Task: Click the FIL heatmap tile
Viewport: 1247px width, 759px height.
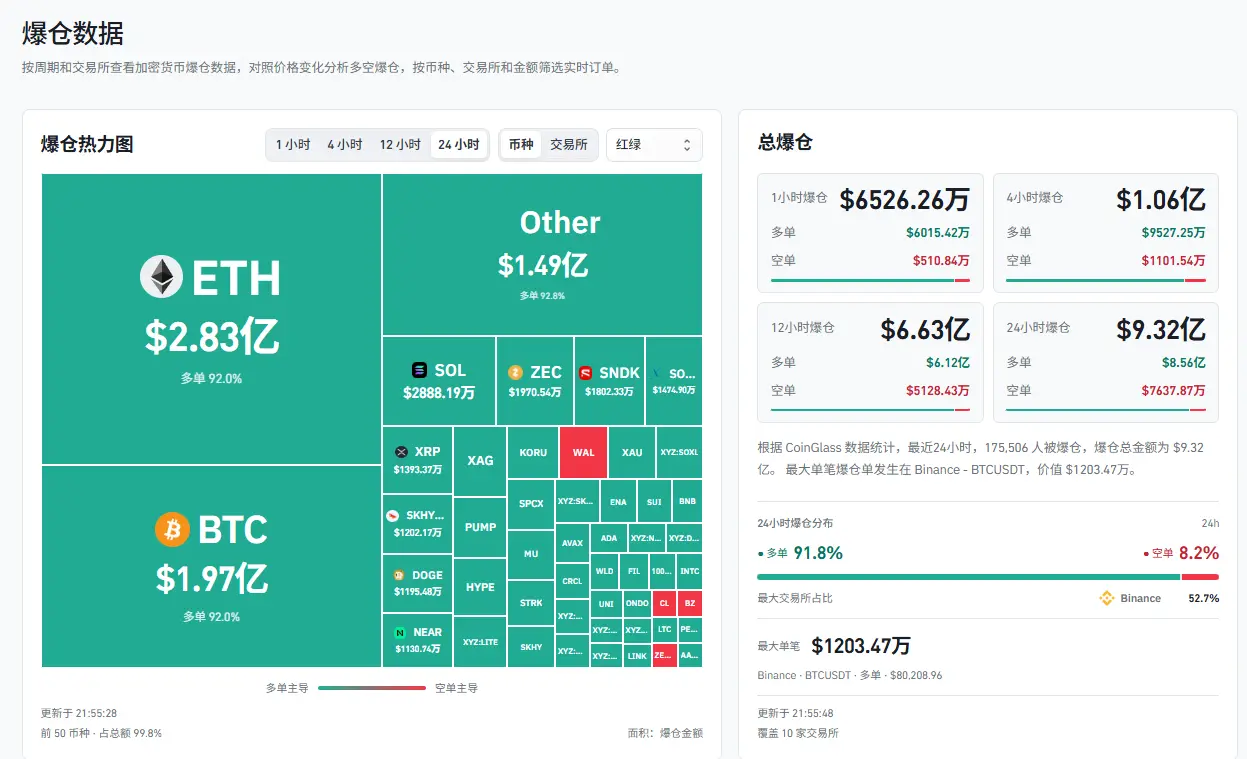Action: (x=633, y=572)
